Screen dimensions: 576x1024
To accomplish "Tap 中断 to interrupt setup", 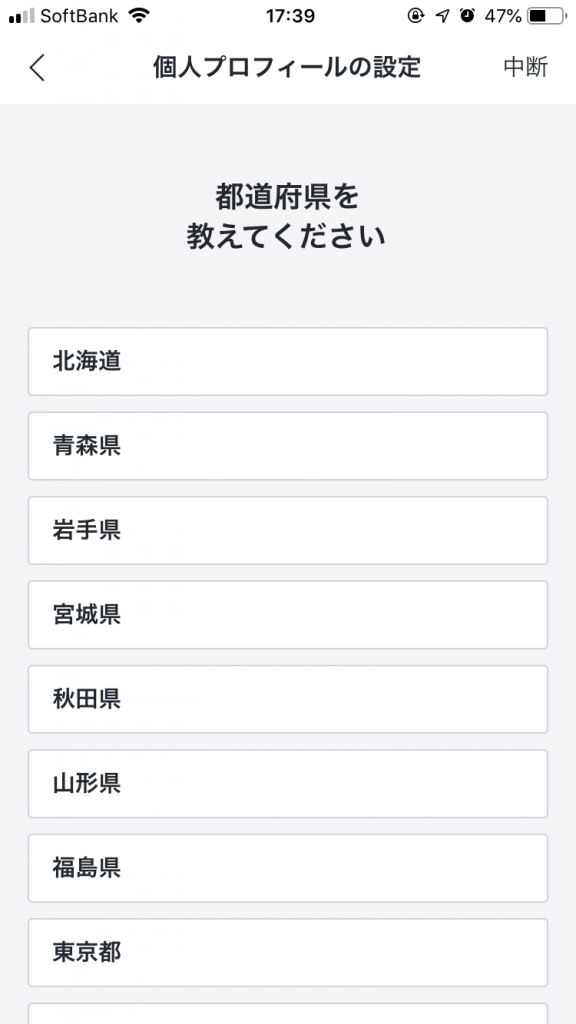I will pyautogui.click(x=526, y=67).
